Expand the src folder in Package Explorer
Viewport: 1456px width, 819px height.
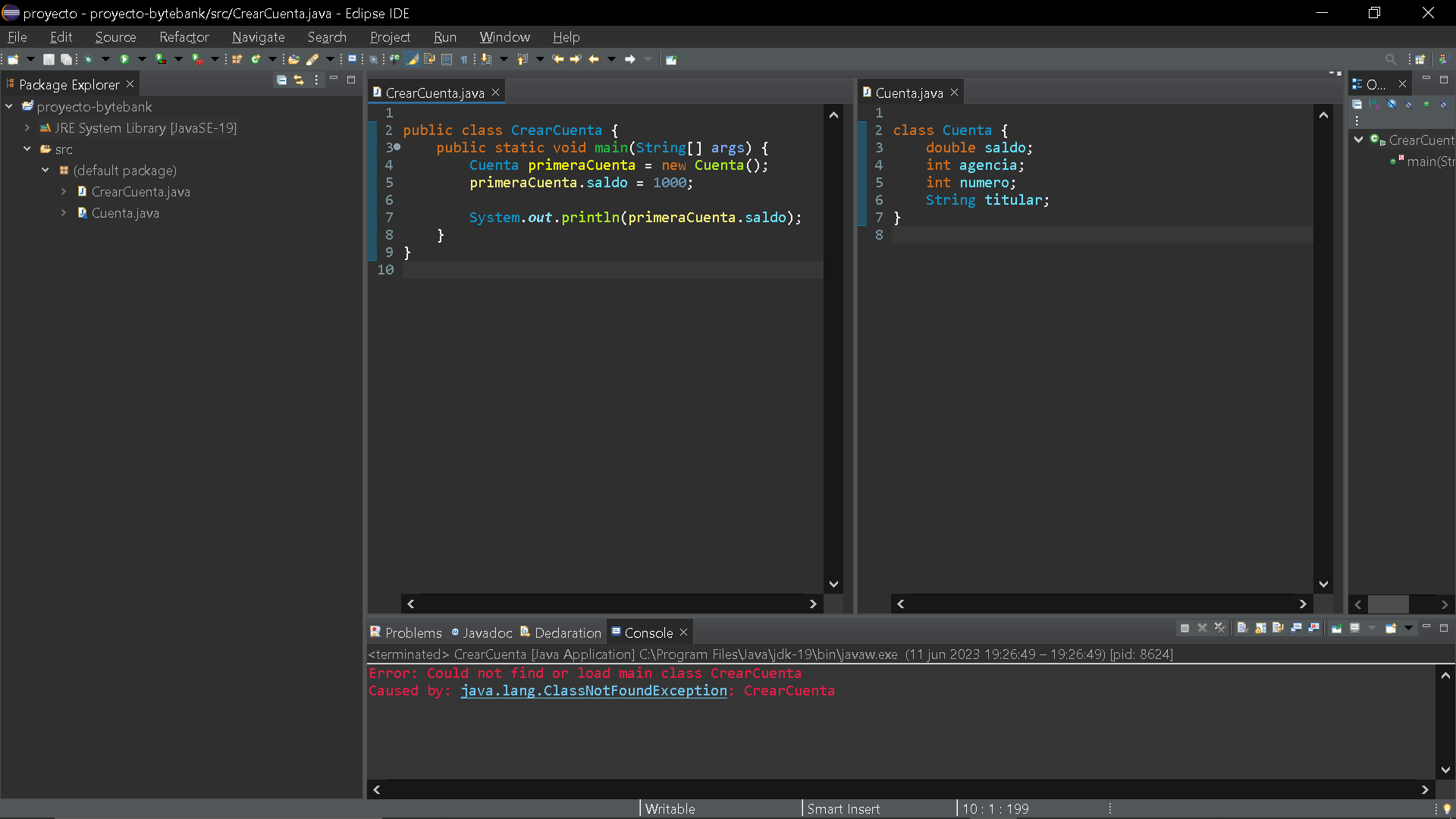27,149
